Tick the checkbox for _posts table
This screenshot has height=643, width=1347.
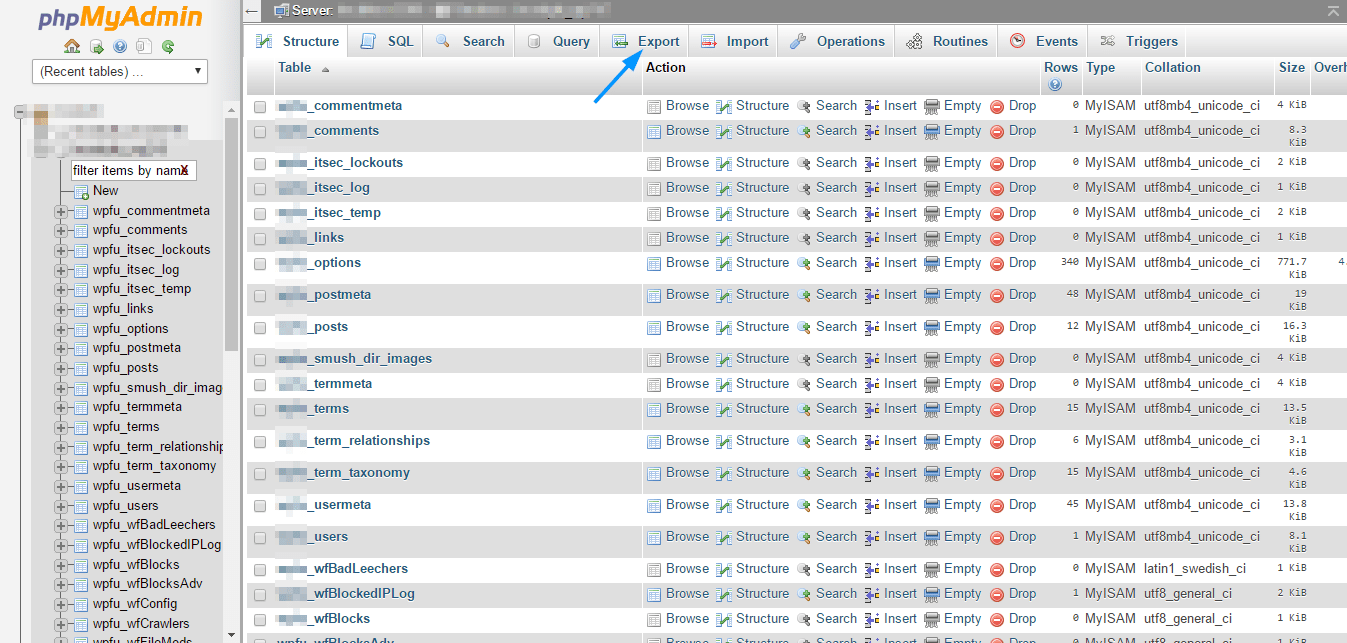[260, 328]
